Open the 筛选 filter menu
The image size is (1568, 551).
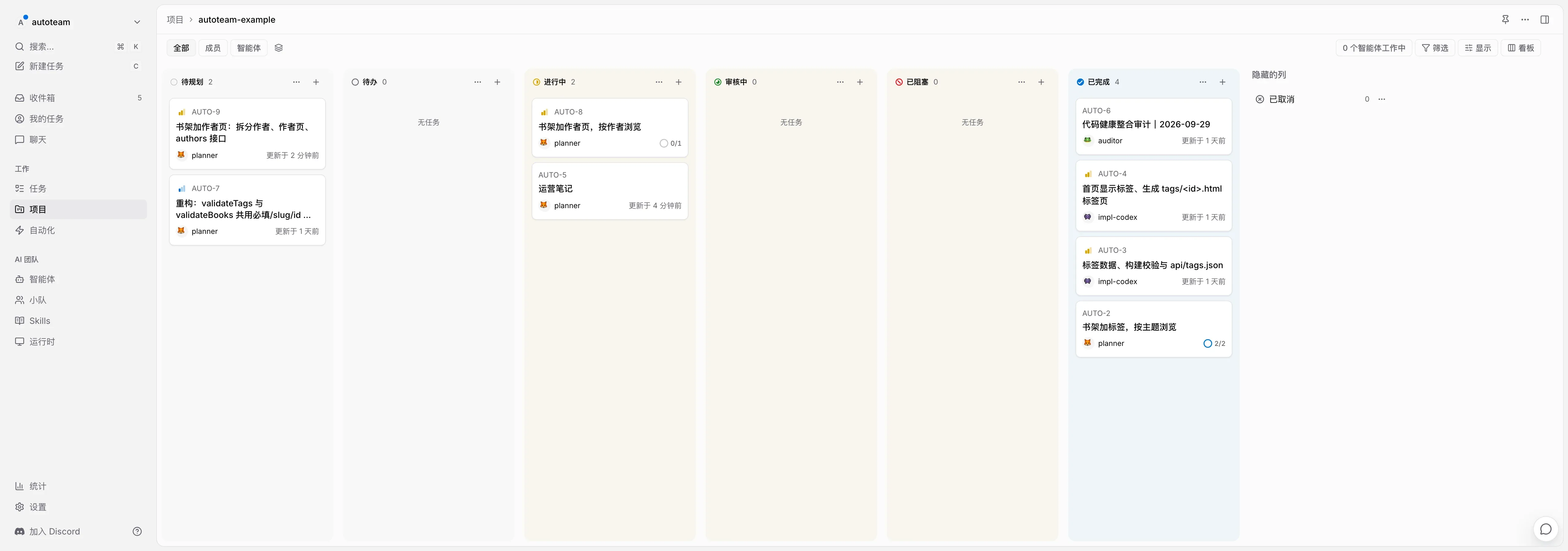click(x=1435, y=48)
